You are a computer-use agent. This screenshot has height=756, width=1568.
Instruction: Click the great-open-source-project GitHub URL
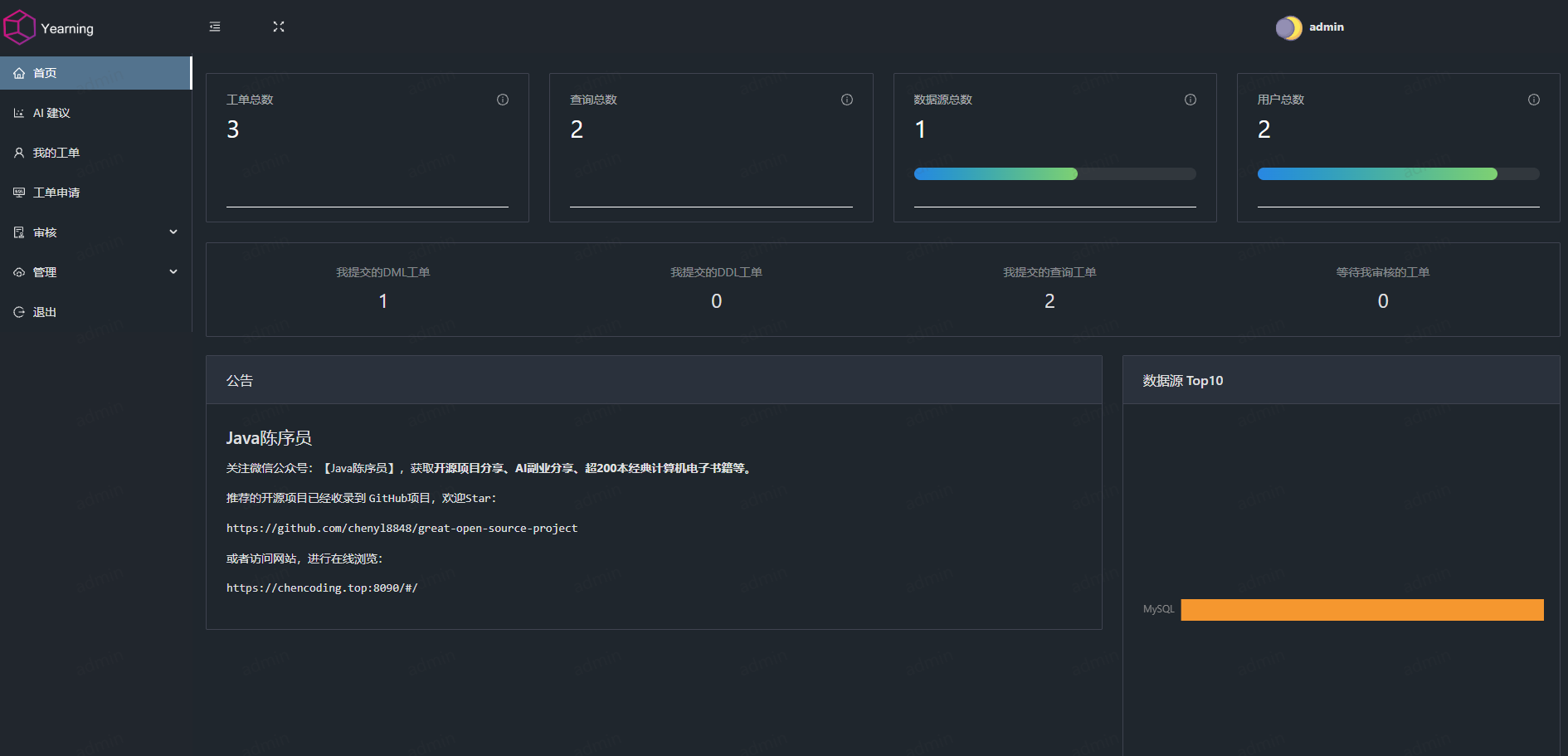pyautogui.click(x=402, y=529)
